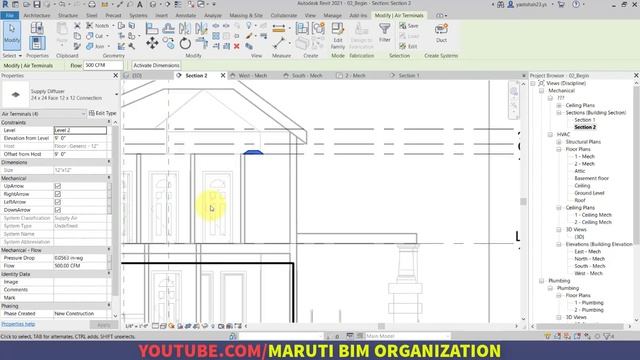Open the Supply Diffuser type selector dropdown
This screenshot has height=360, width=640.
tap(116, 95)
